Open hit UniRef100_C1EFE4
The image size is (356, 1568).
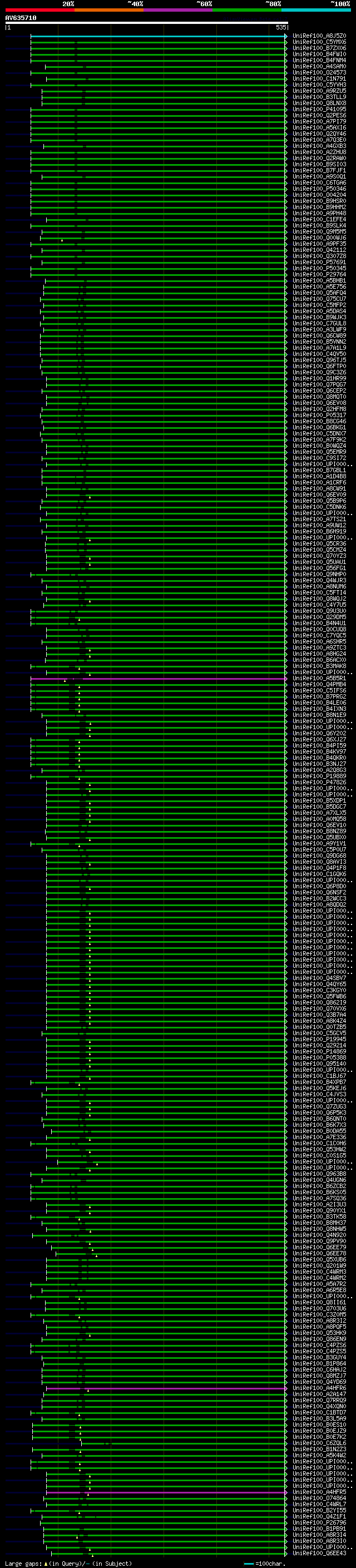(x=319, y=220)
